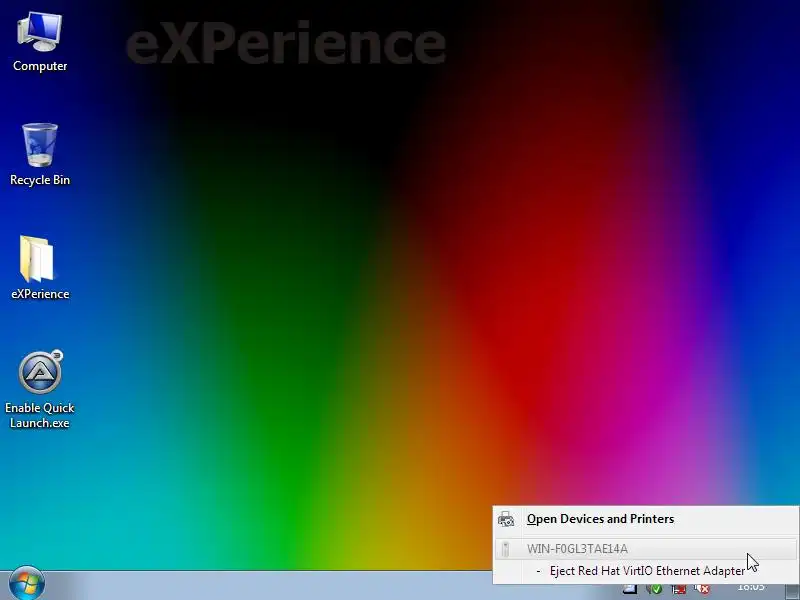Image resolution: width=800 pixels, height=600 pixels.
Task: Click the printer icon beside Open Devices and Printers
Action: pyautogui.click(x=506, y=519)
